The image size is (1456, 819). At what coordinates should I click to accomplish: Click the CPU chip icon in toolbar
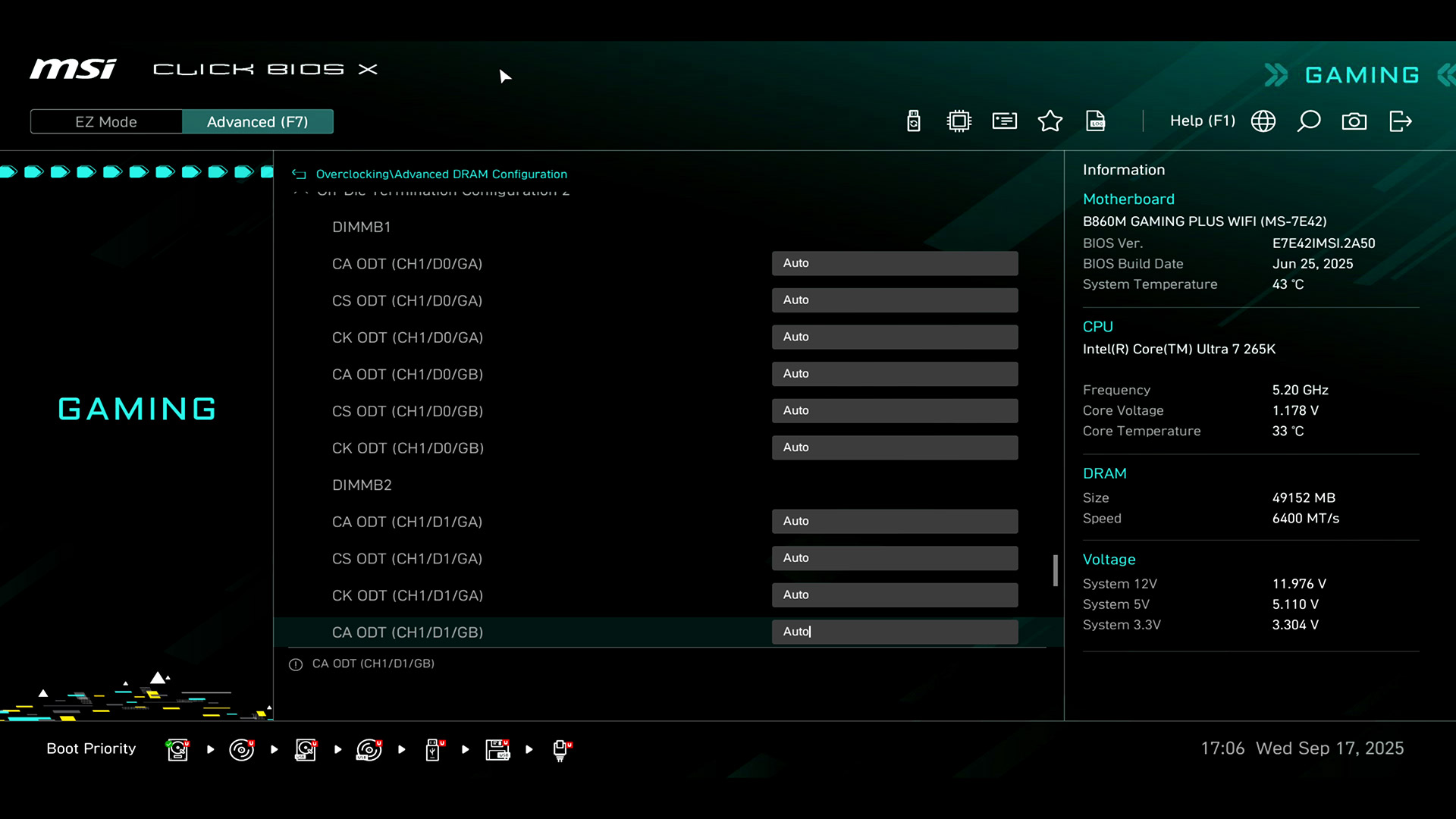point(959,121)
